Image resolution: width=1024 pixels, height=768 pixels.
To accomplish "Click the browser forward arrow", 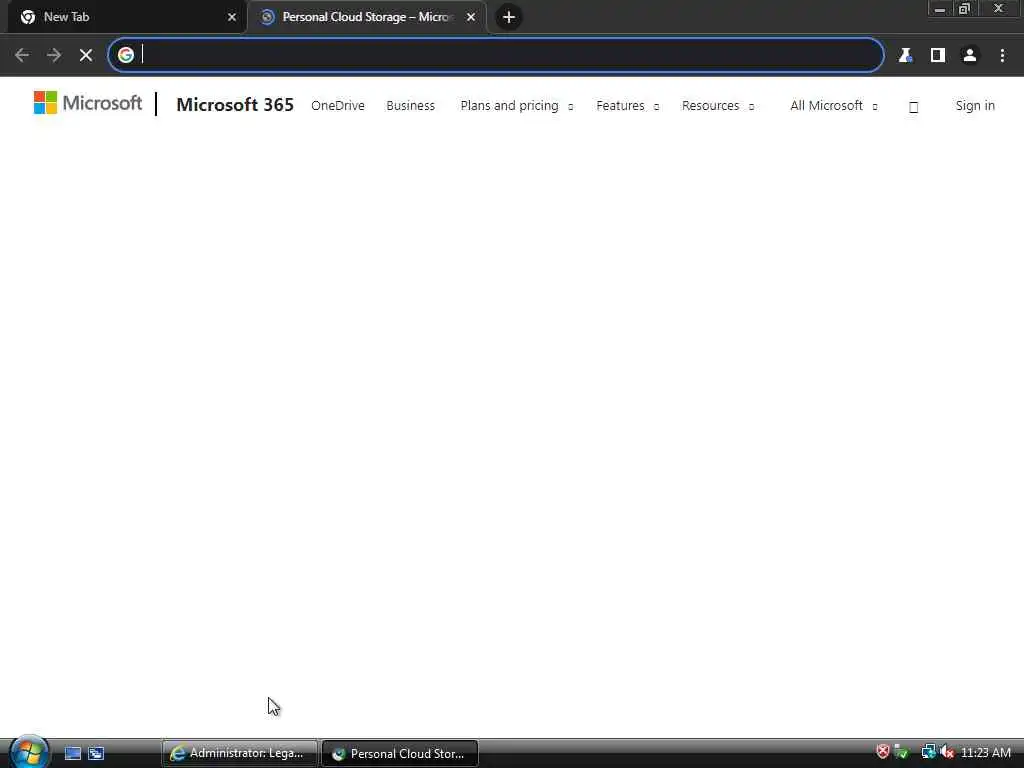I will (x=54, y=56).
